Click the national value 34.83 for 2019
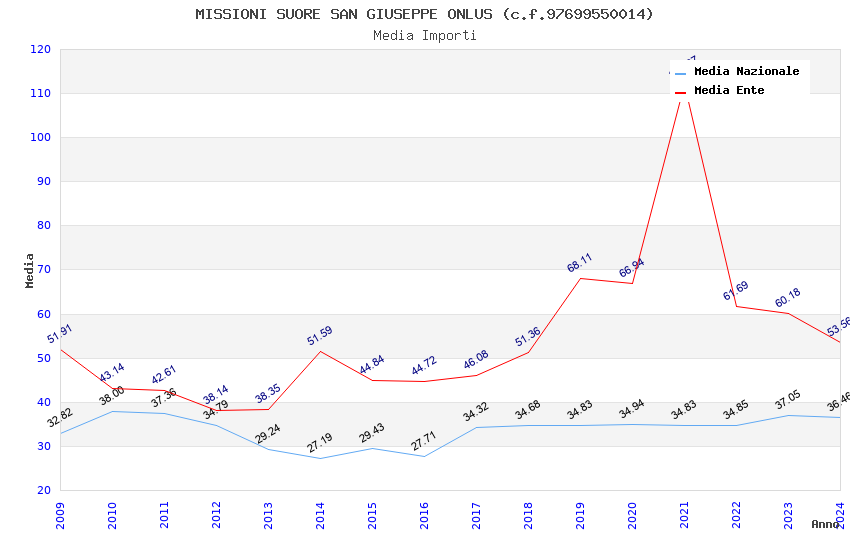This screenshot has width=850, height=550. click(579, 410)
